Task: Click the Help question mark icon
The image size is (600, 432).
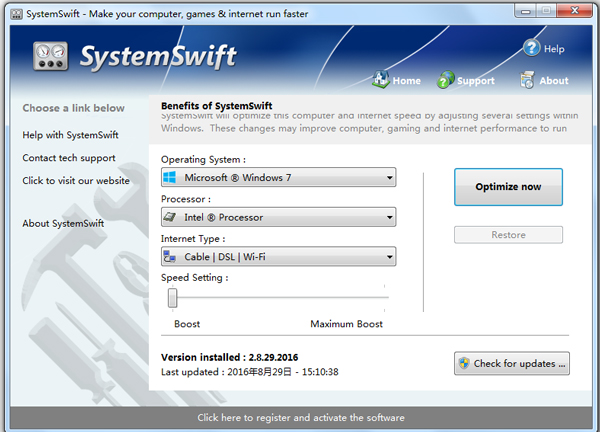Action: click(531, 48)
